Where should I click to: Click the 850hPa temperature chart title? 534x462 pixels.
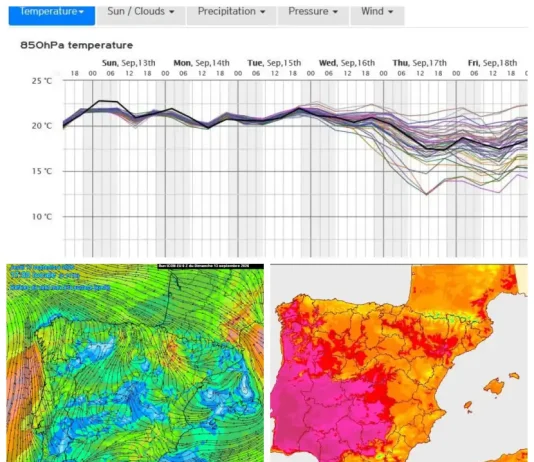[x=77, y=45]
